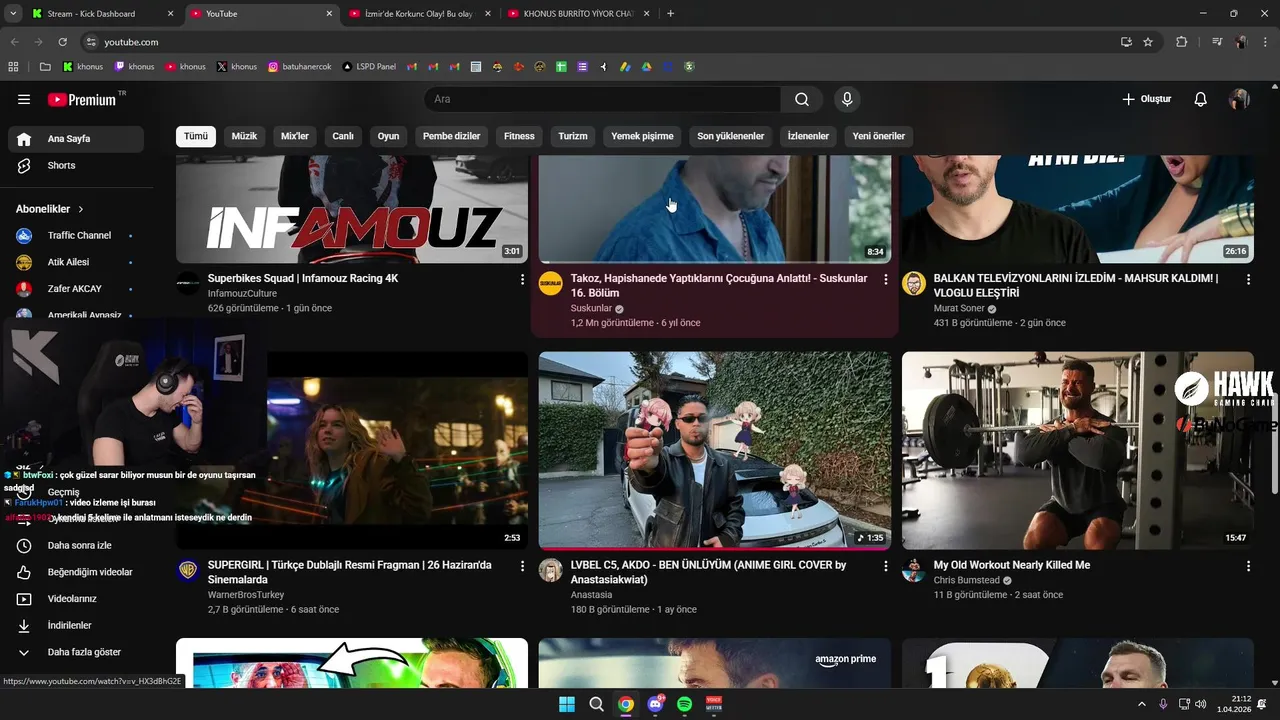This screenshot has height=720, width=1280.
Task: Select the Fitness filter chip
Action: point(519,136)
